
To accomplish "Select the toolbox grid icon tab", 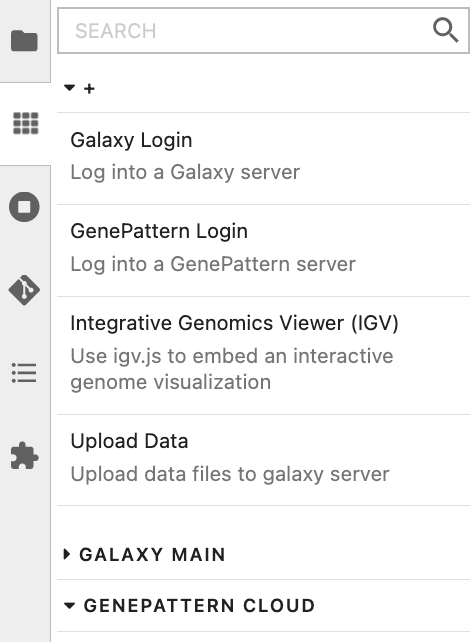I will pyautogui.click(x=26, y=123).
